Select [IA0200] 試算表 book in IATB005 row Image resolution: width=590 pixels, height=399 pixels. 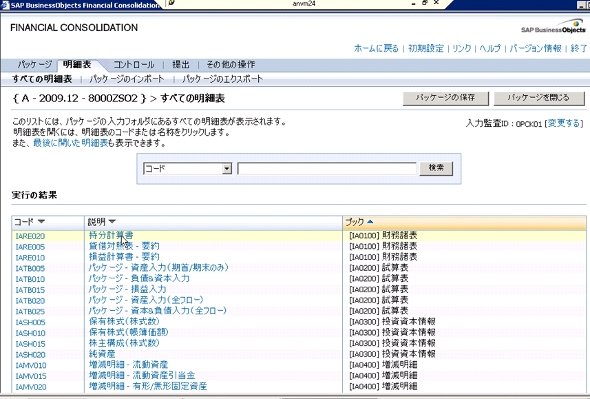379,268
